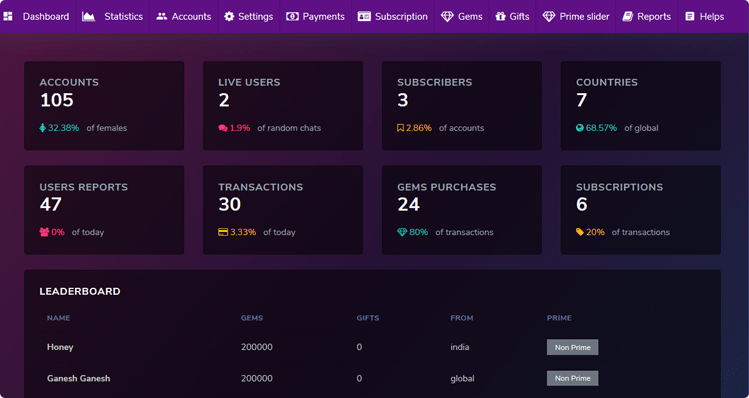This screenshot has height=398, width=749.
Task: Click the gem icon beside 80%
Action: (x=402, y=232)
